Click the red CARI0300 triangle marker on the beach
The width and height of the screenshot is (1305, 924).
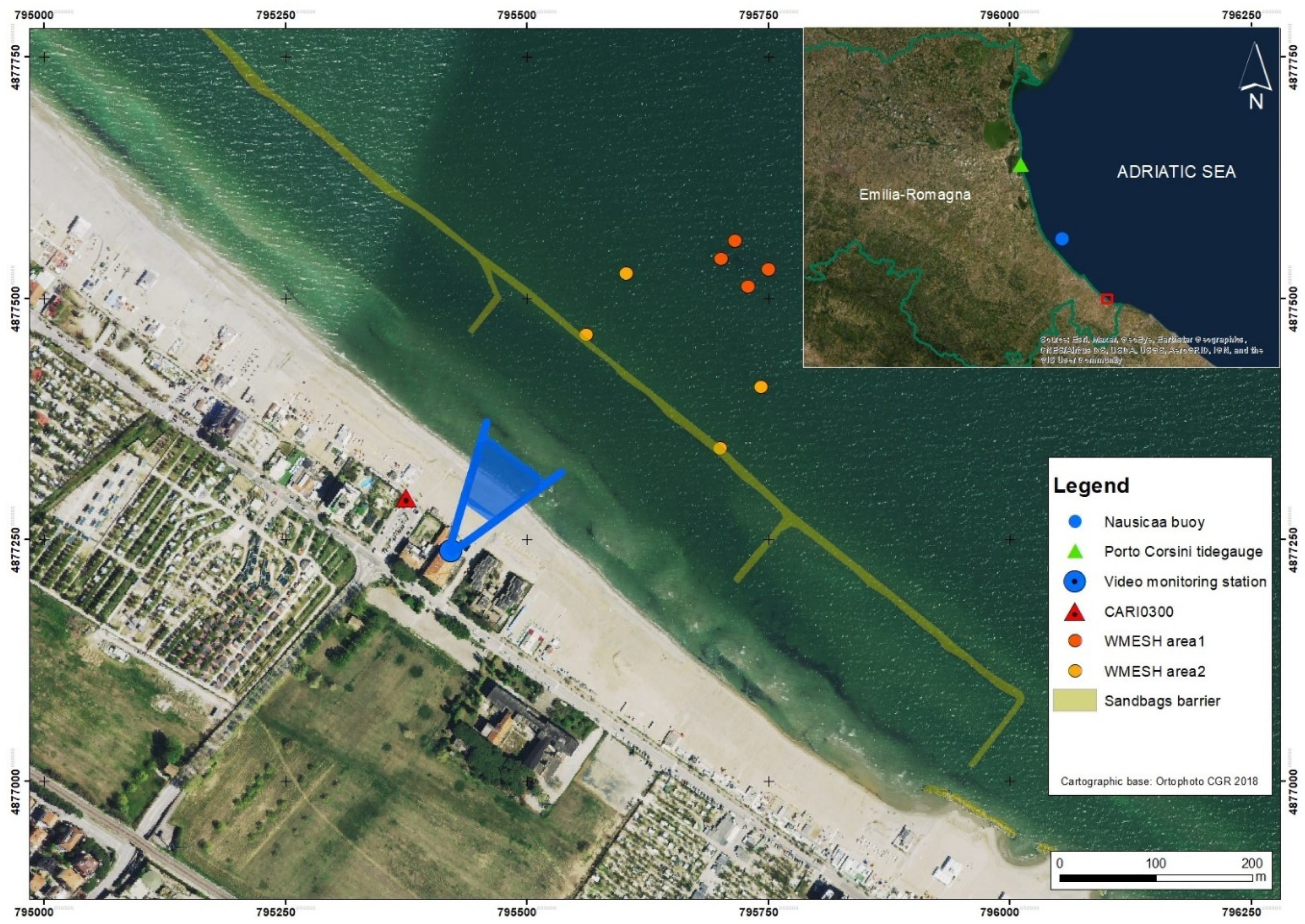(x=406, y=499)
